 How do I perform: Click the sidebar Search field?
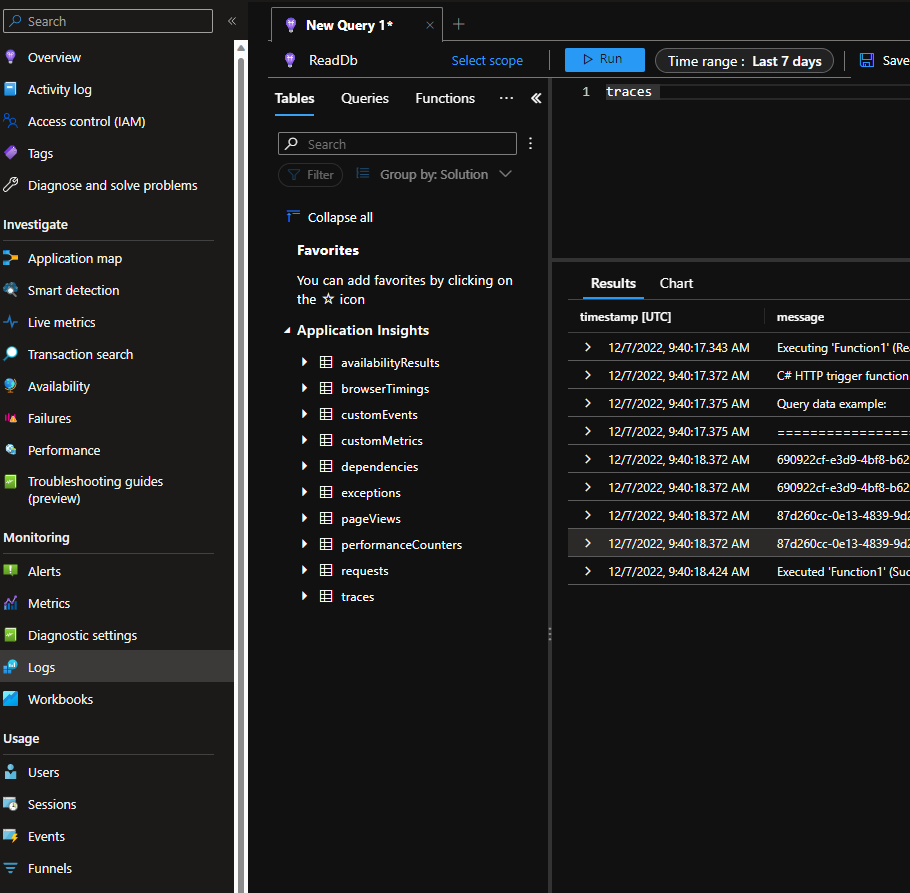coord(108,21)
